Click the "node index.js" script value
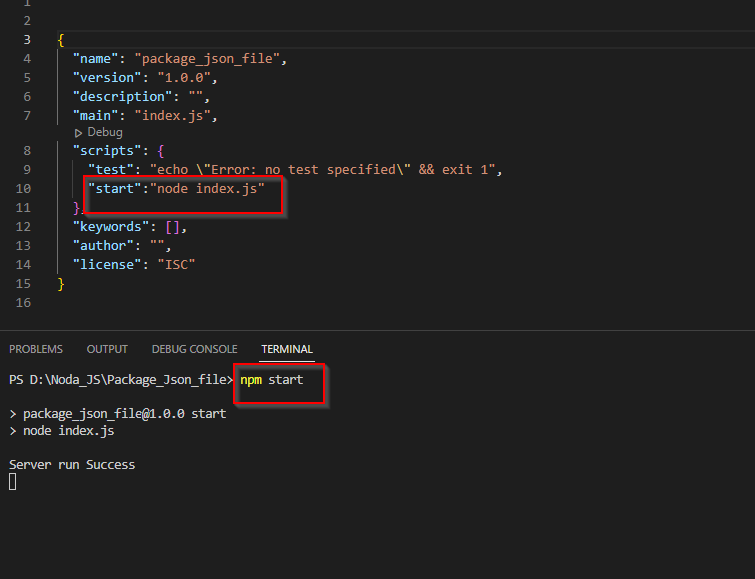The width and height of the screenshot is (755, 579). [x=208, y=188]
